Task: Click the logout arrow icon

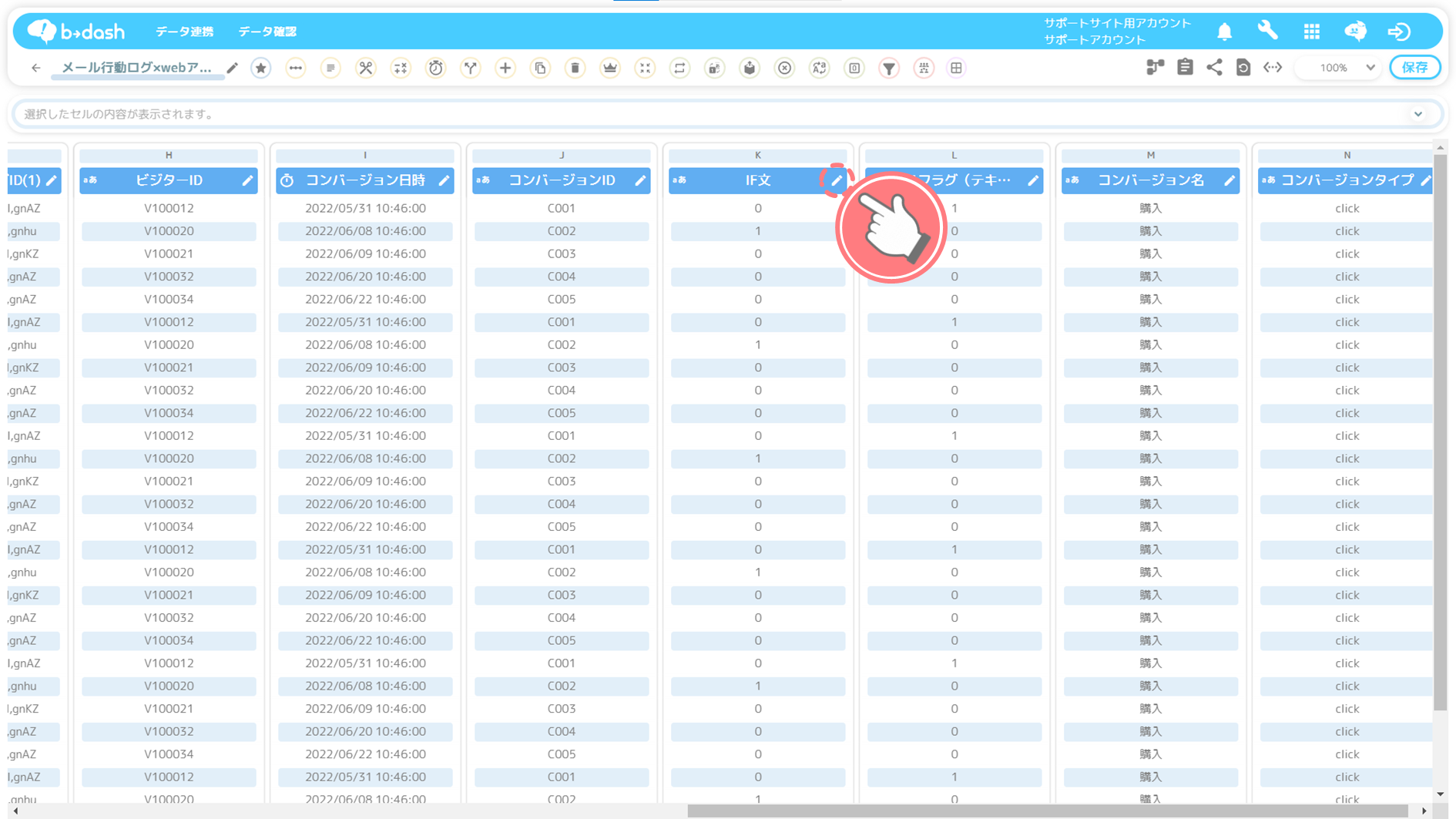Action: [1399, 32]
